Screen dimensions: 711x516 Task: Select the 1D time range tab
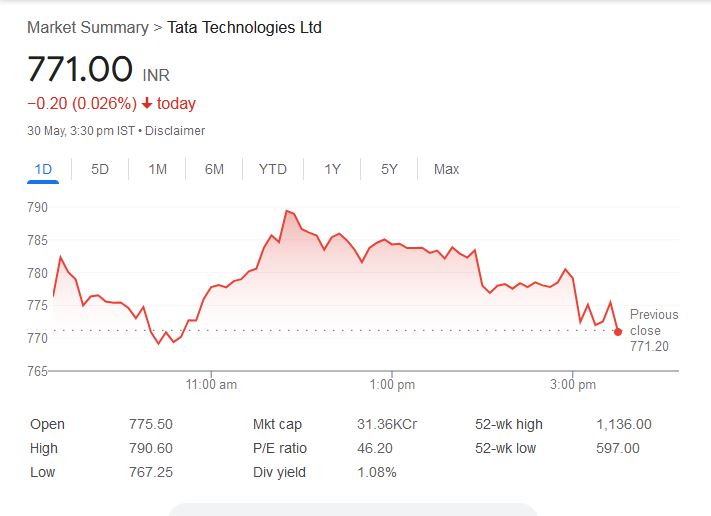43,169
